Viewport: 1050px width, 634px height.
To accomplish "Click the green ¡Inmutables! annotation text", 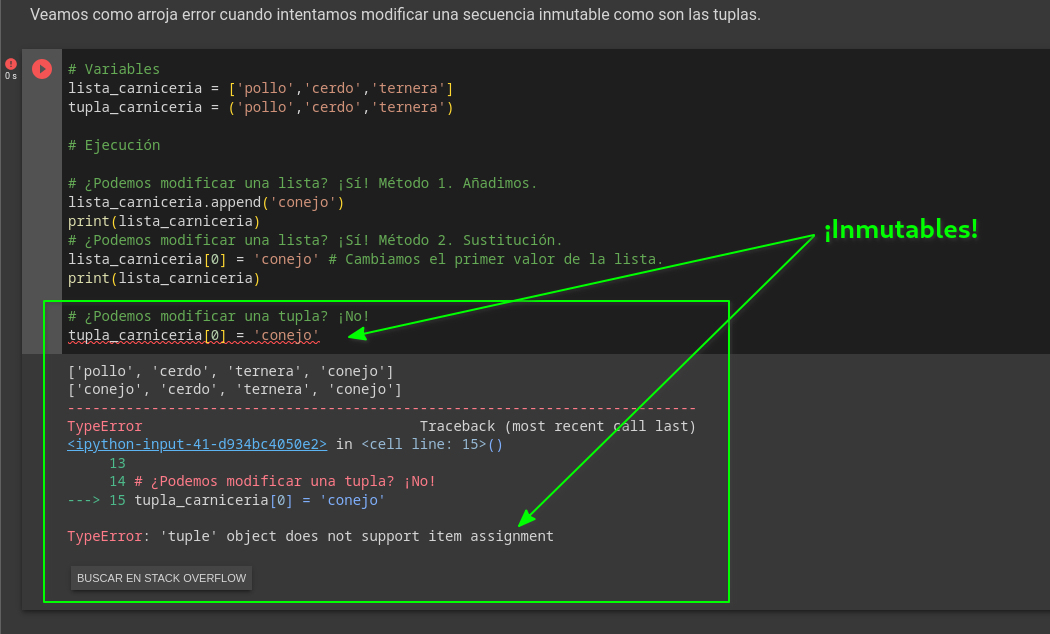I will click(899, 229).
